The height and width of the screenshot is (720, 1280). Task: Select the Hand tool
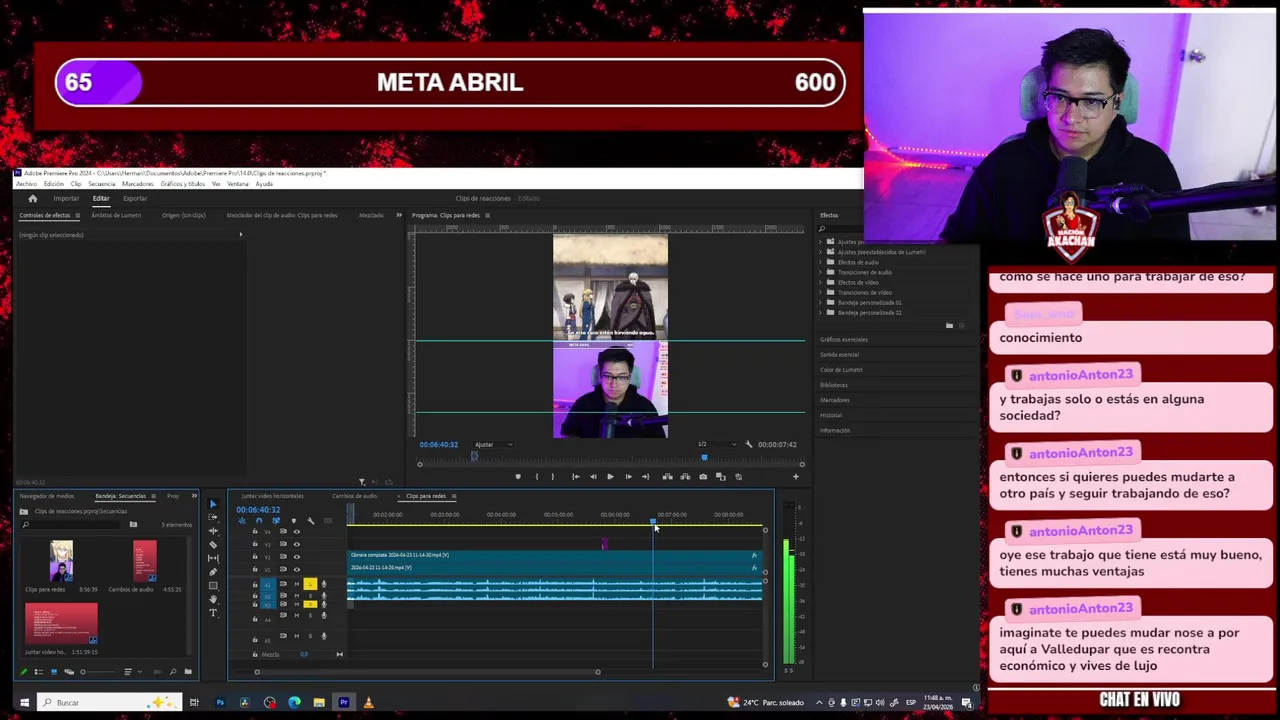coord(213,599)
